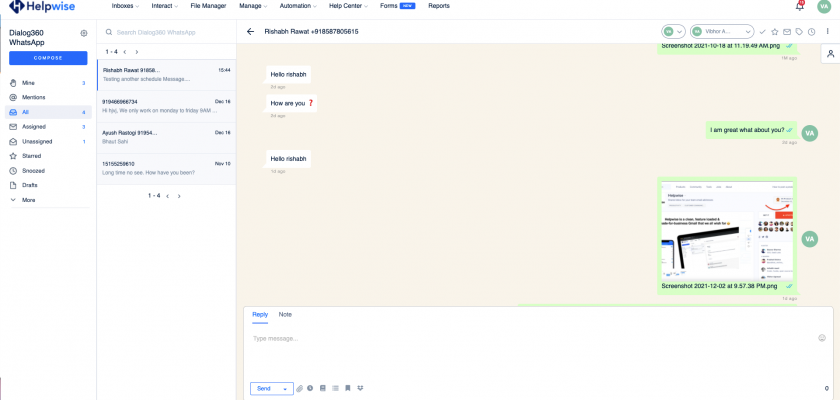Open the notifications bell
The height and width of the screenshot is (400, 840).
[799, 6]
